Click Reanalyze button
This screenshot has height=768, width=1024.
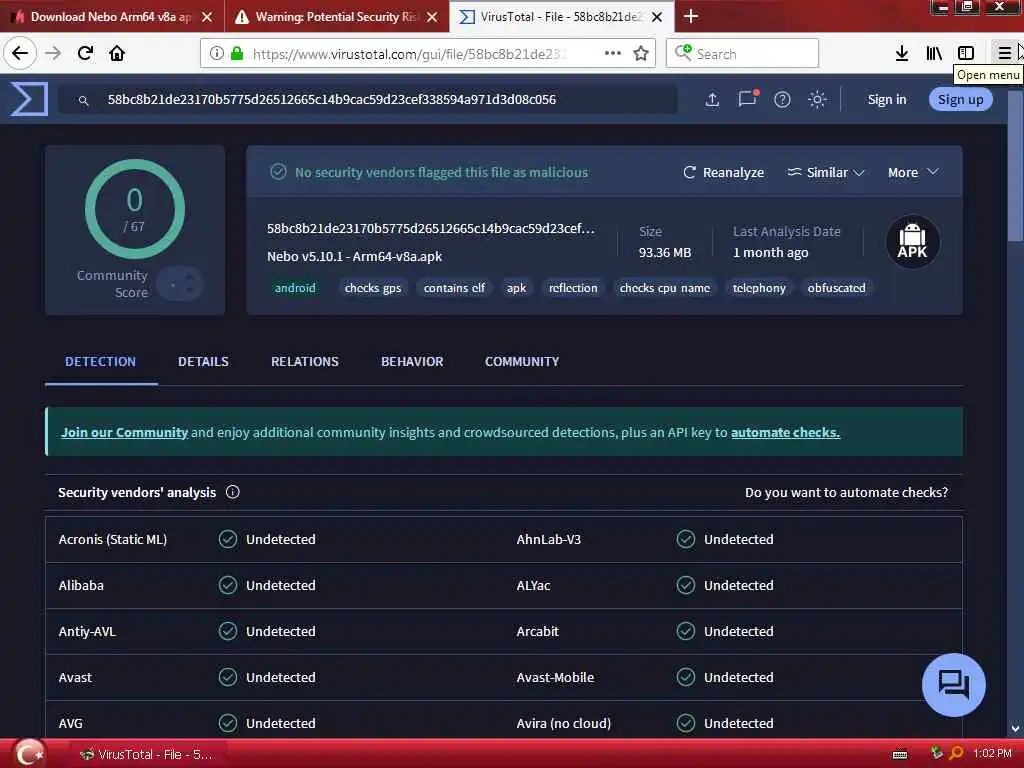pos(724,172)
